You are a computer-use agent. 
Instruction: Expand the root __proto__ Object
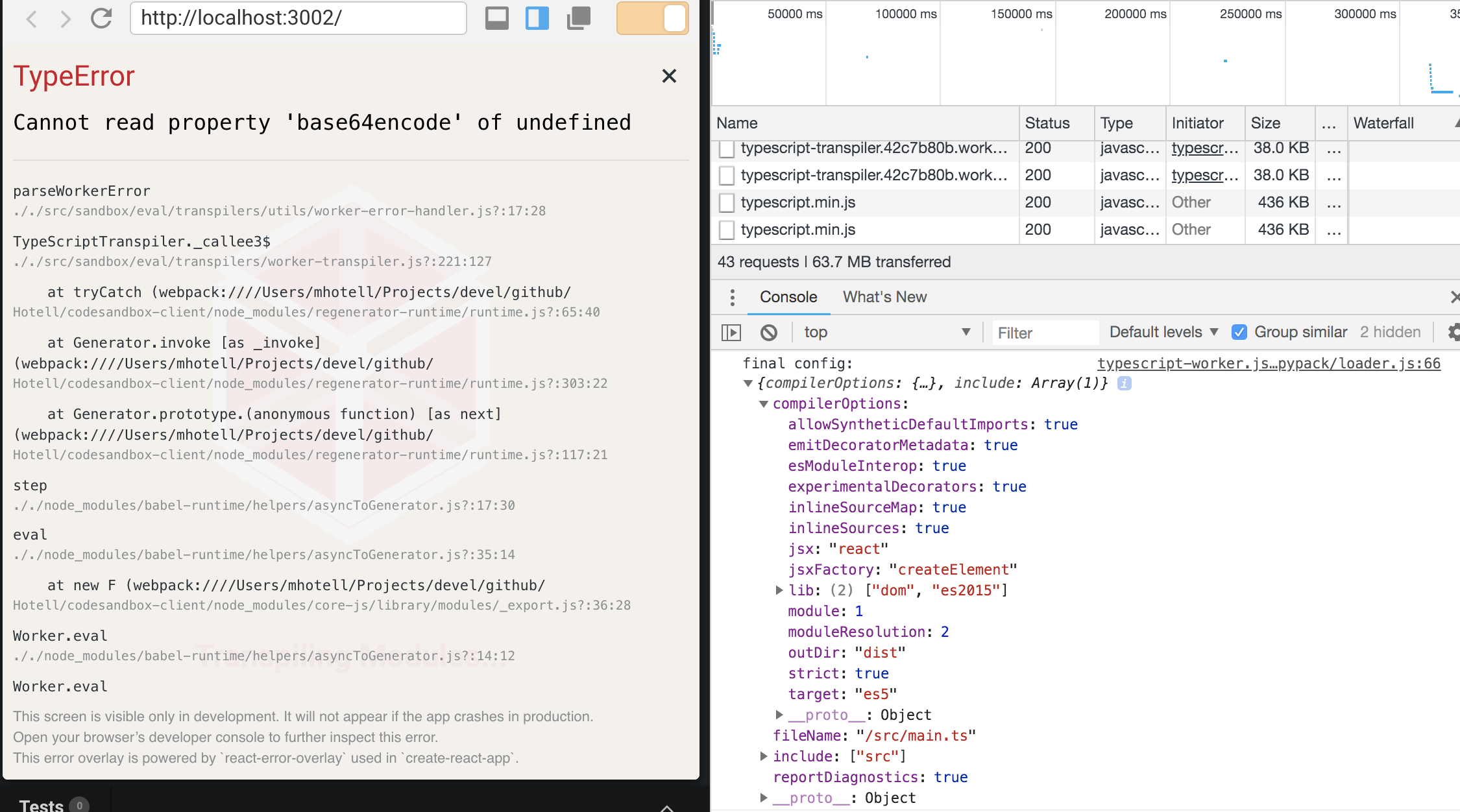764,798
